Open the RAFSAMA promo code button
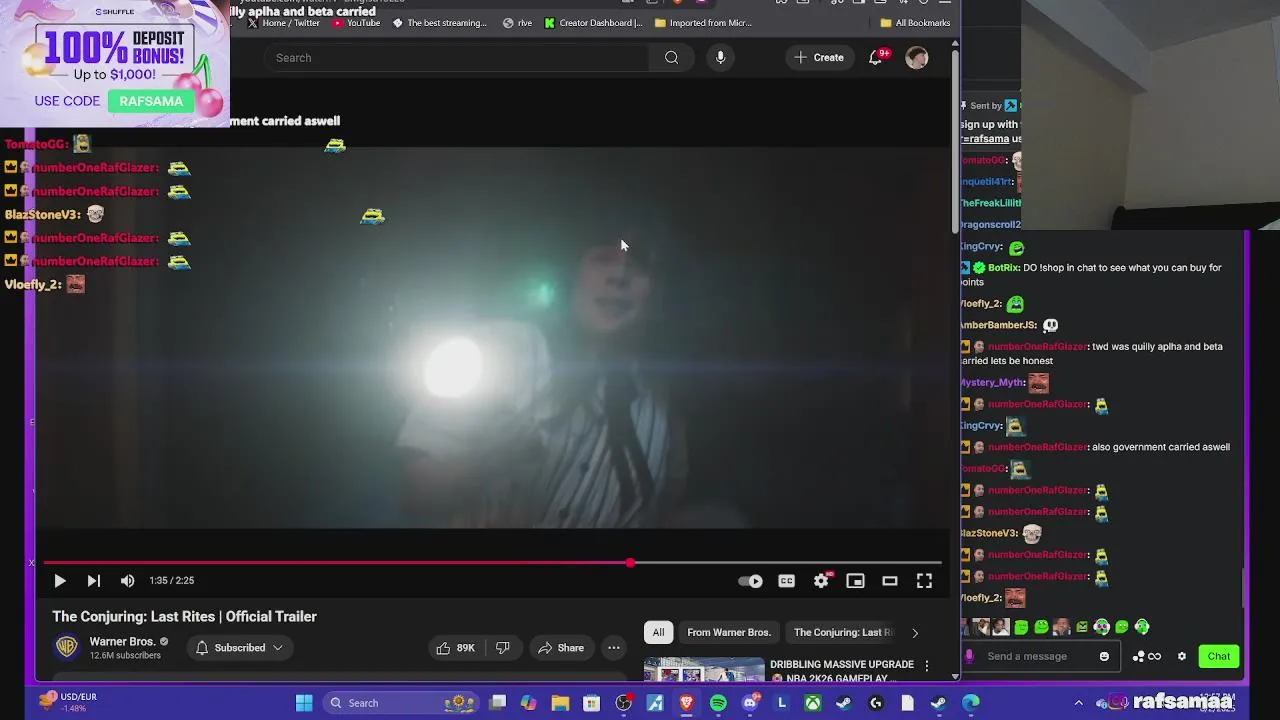The image size is (1280, 720). (151, 101)
